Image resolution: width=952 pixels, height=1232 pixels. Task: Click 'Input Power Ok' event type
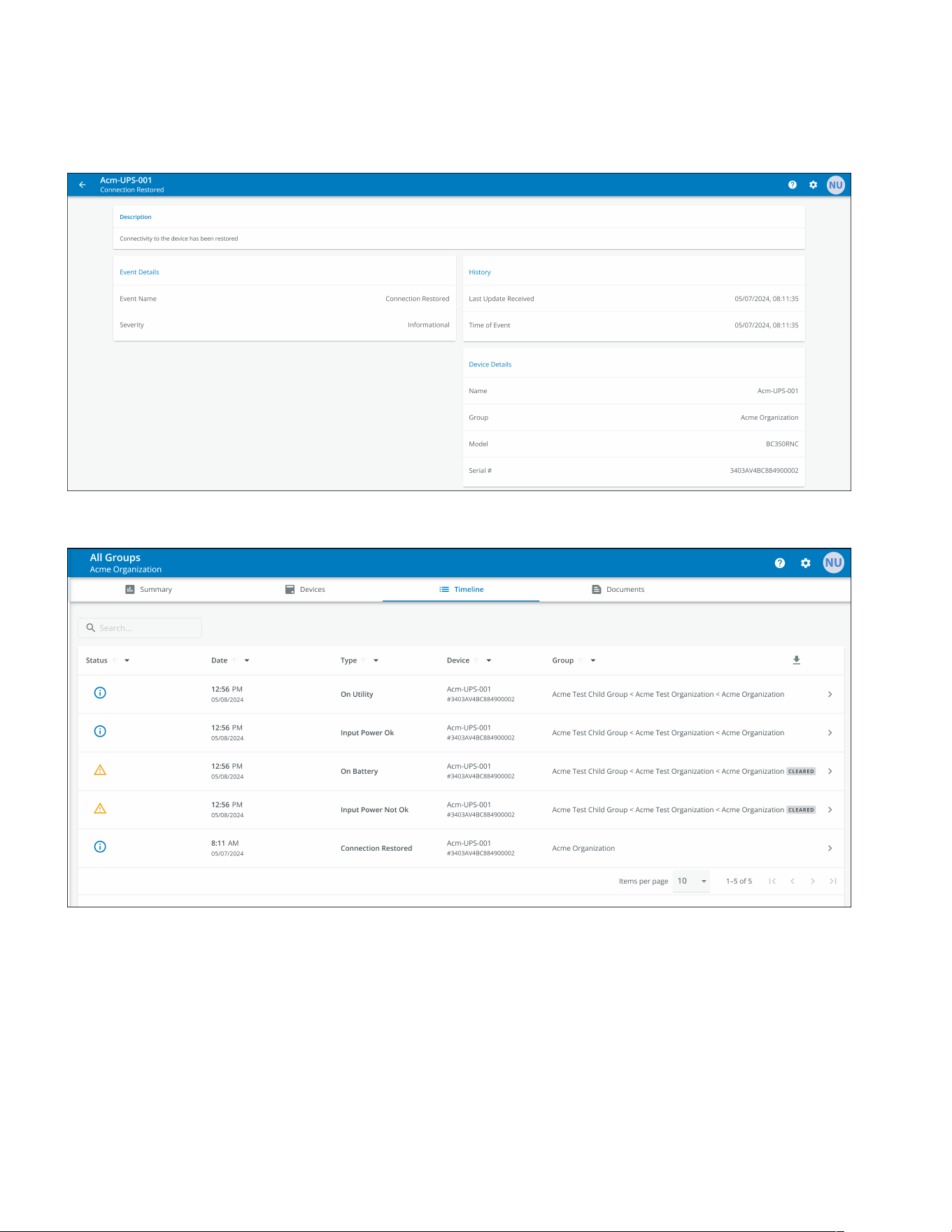[367, 732]
